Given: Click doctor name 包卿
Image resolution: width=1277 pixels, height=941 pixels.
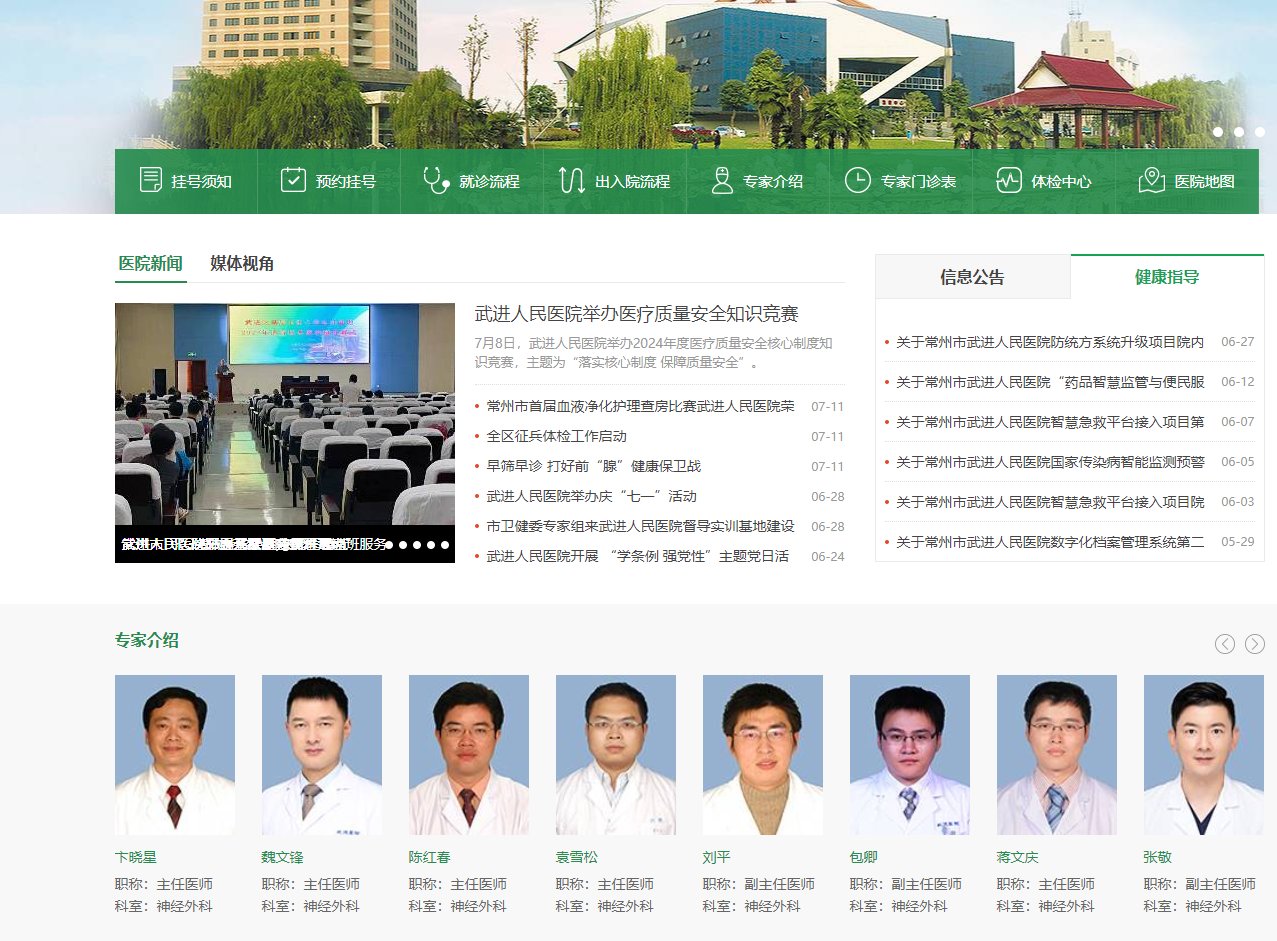Looking at the screenshot, I should point(864,857).
